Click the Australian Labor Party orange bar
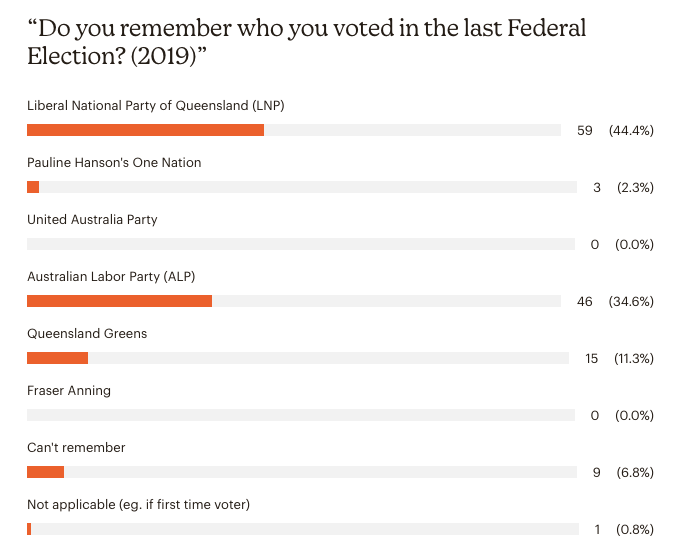 [119, 301]
